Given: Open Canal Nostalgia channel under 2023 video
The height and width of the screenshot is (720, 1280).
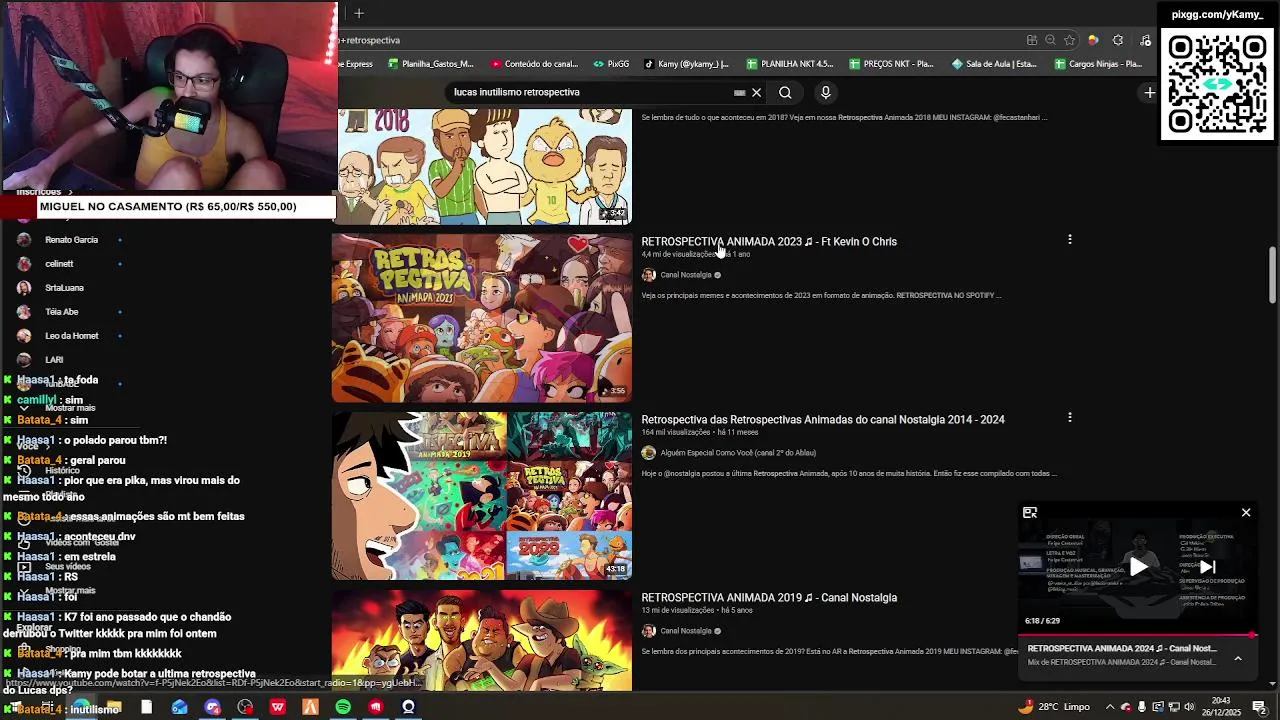Looking at the screenshot, I should pyautogui.click(x=686, y=275).
